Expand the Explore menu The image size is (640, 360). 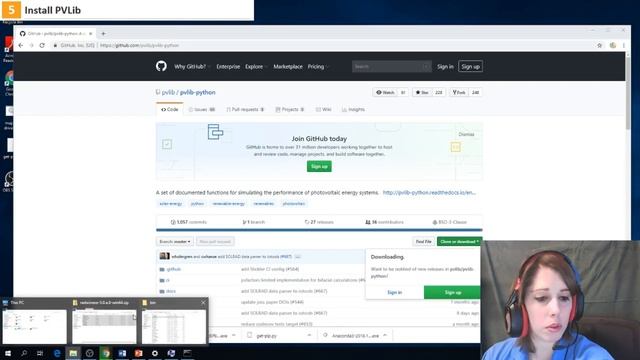pos(256,67)
